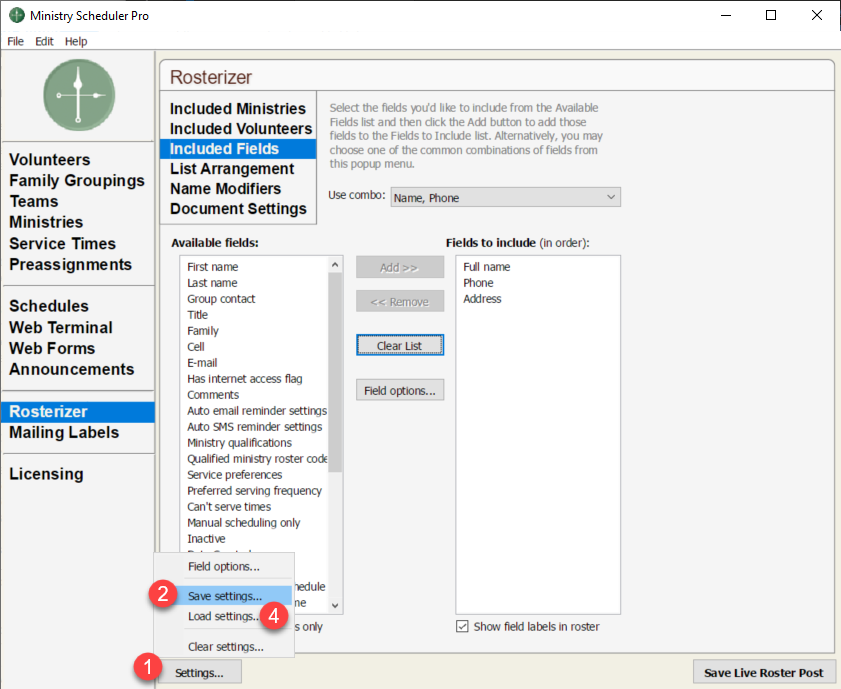Click the Field options... button
This screenshot has width=841, height=689.
(x=399, y=391)
